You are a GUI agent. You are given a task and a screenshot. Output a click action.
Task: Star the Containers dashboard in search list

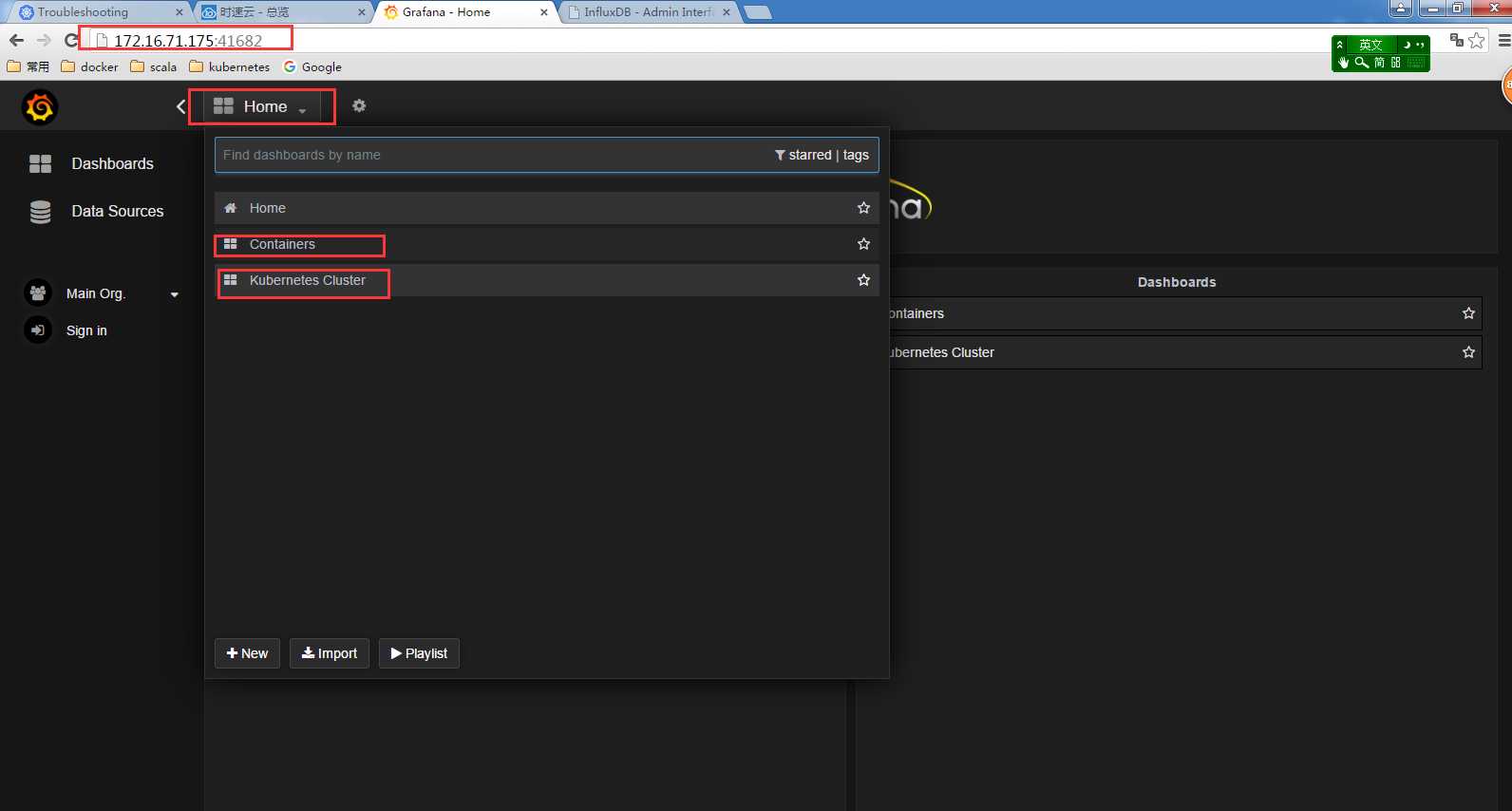click(863, 244)
